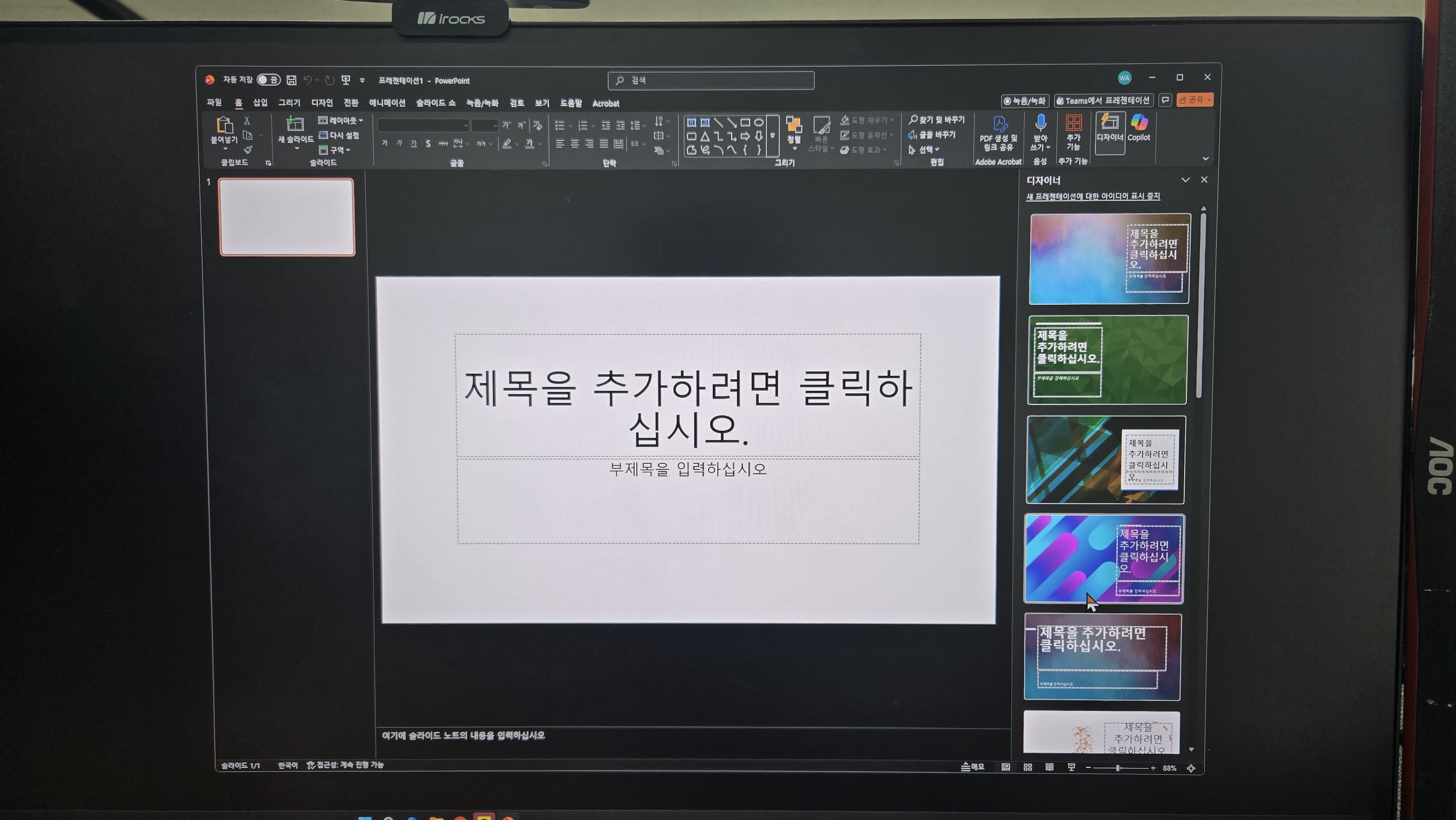Collapse the ribbon using chevron at right
Viewport: 1456px width, 820px height.
(x=1205, y=159)
